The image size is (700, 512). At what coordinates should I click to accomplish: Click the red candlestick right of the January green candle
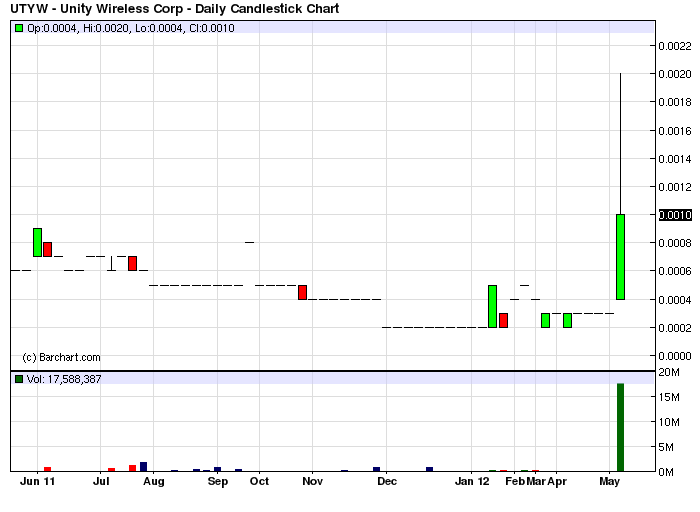point(504,321)
